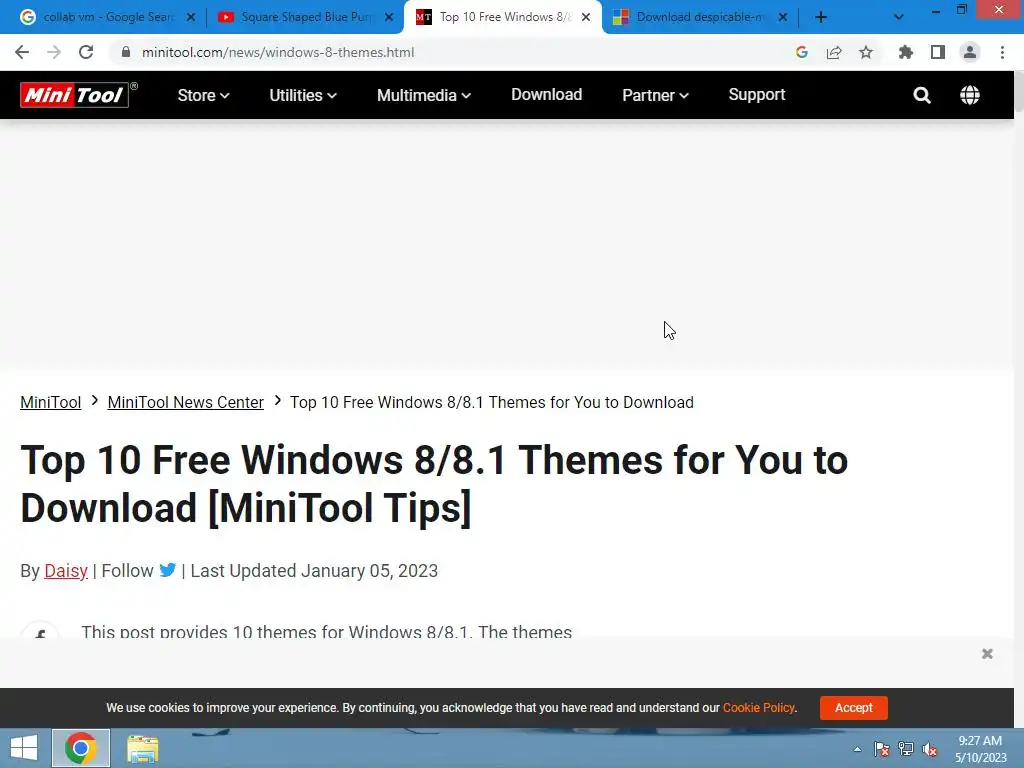The width and height of the screenshot is (1024, 768).
Task: Follow the MiniTool breadcrumb link
Action: [x=51, y=402]
